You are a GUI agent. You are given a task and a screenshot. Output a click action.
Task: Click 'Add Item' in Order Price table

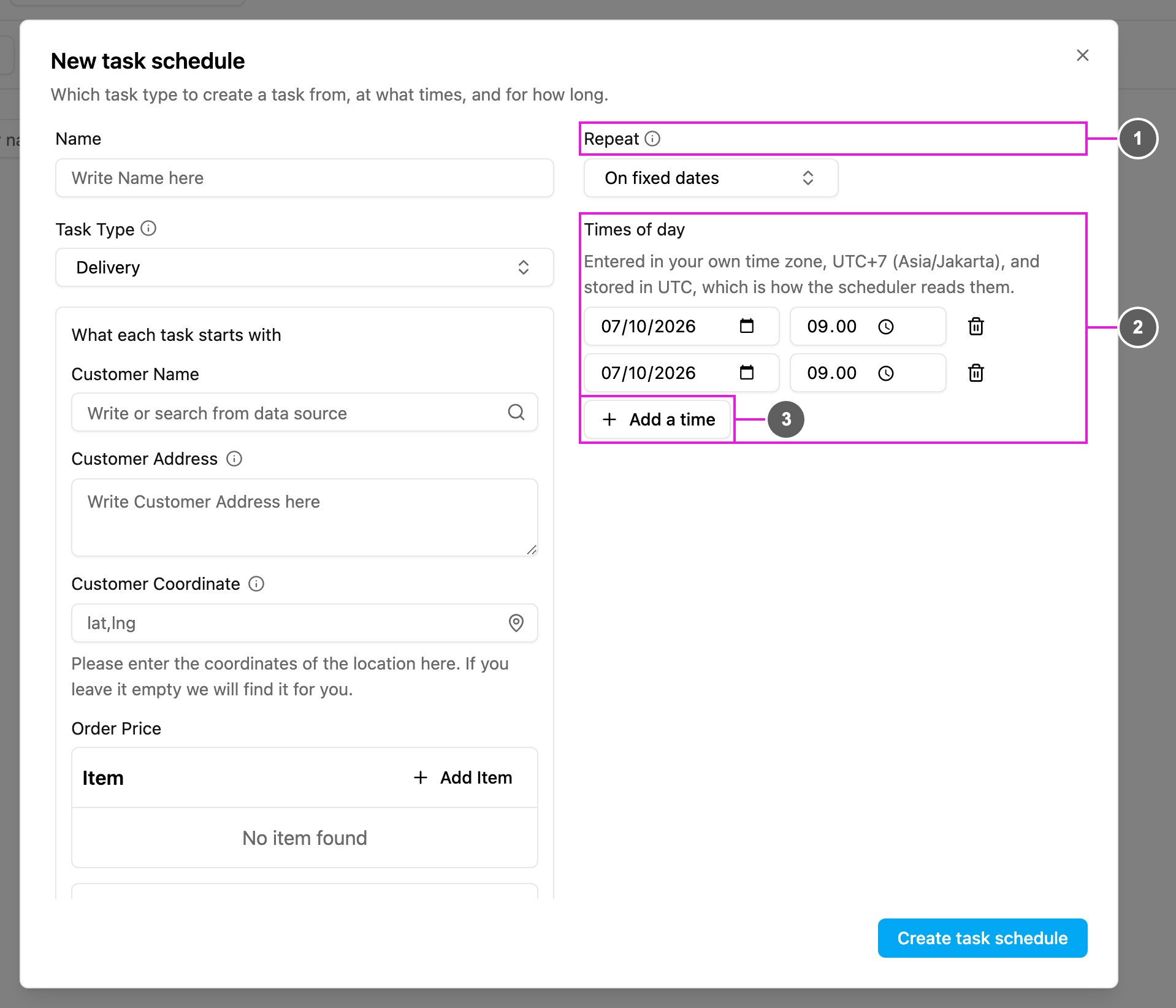pos(463,777)
